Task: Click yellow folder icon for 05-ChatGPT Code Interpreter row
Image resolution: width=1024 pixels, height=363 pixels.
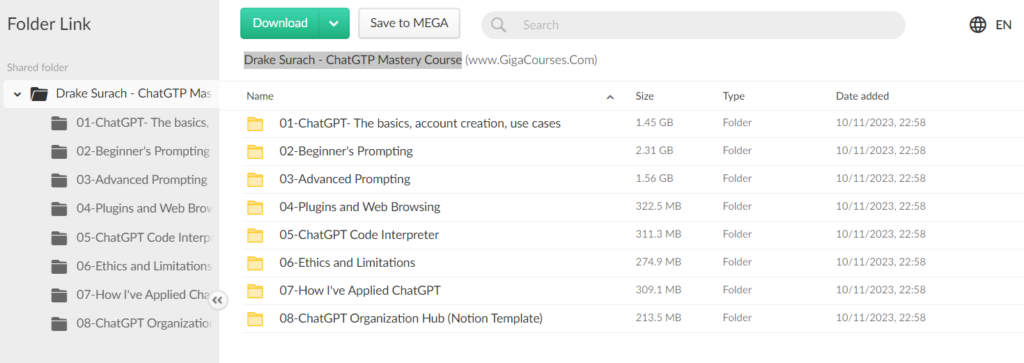Action: pyautogui.click(x=255, y=235)
